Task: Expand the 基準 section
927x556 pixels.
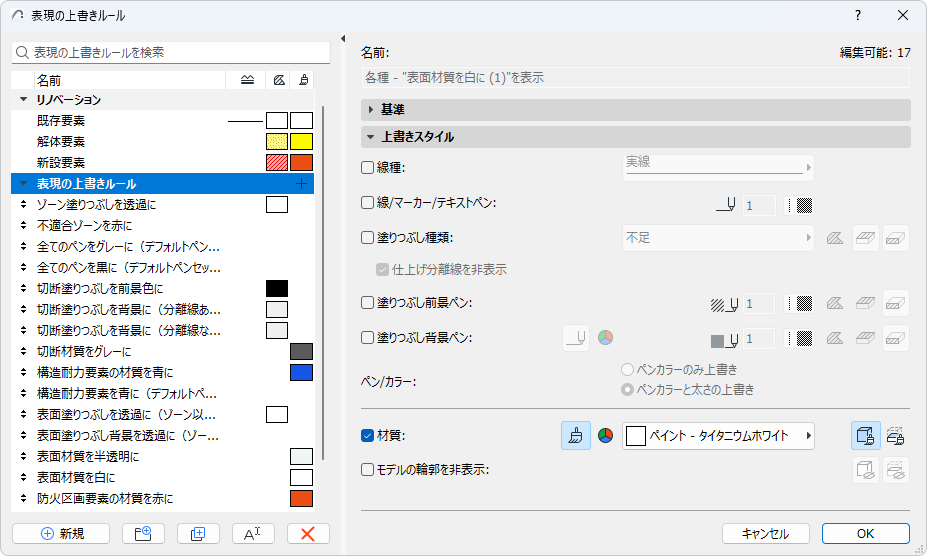Action: tap(371, 109)
